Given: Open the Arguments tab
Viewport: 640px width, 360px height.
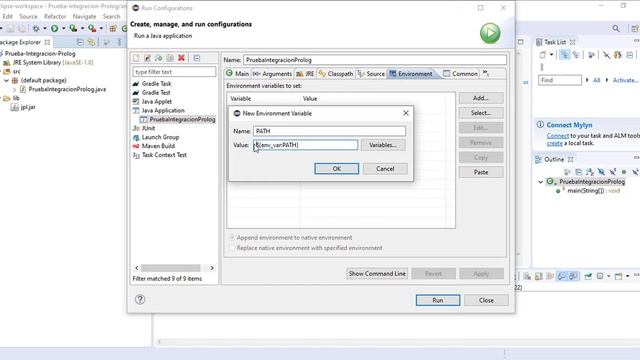Looking at the screenshot, I should point(272,73).
